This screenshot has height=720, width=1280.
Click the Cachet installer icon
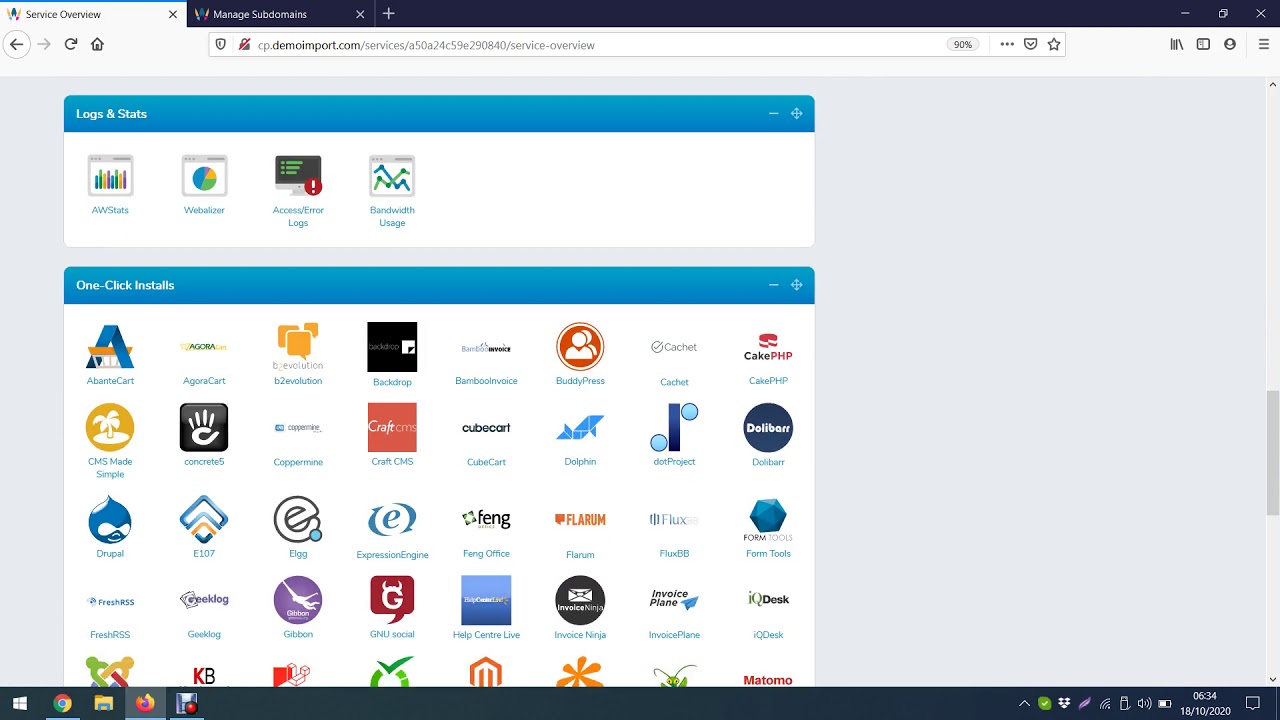[674, 347]
